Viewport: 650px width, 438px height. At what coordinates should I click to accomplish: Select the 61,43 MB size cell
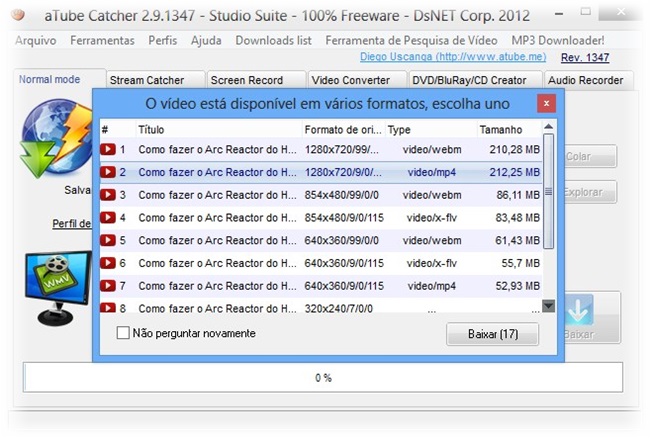pyautogui.click(x=517, y=240)
